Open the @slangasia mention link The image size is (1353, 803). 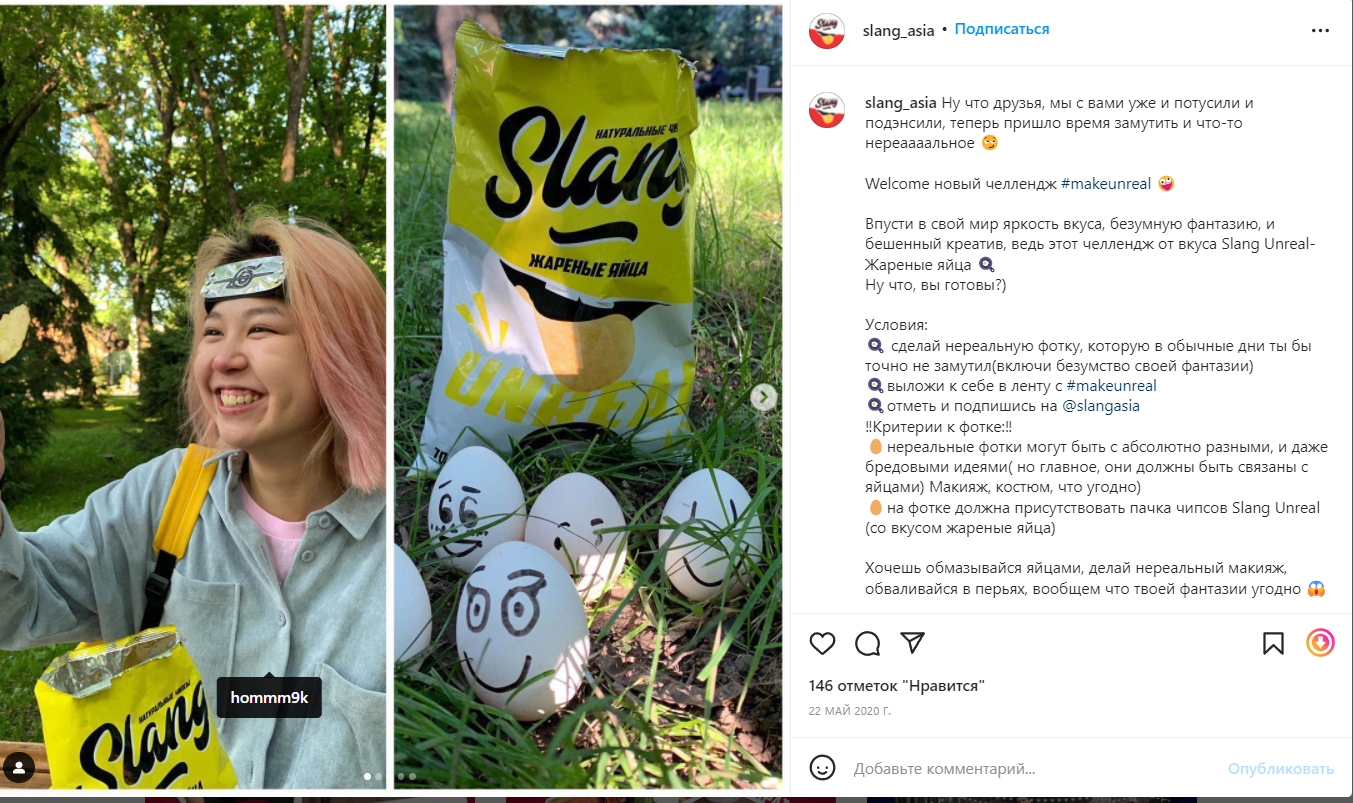click(x=1100, y=406)
